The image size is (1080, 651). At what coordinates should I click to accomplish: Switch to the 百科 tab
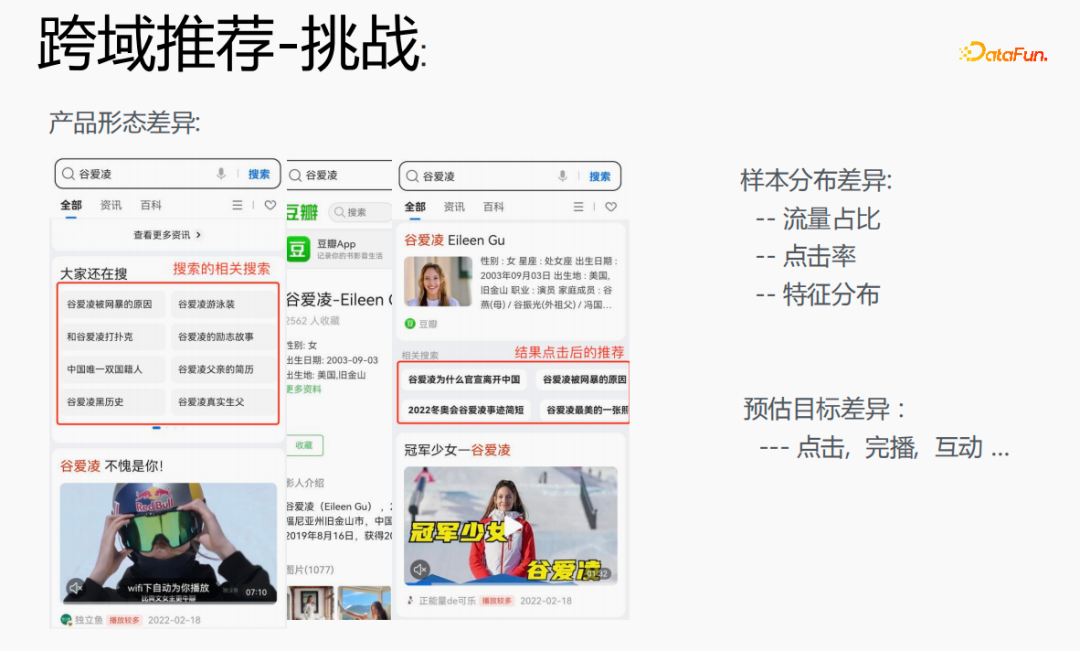[151, 204]
